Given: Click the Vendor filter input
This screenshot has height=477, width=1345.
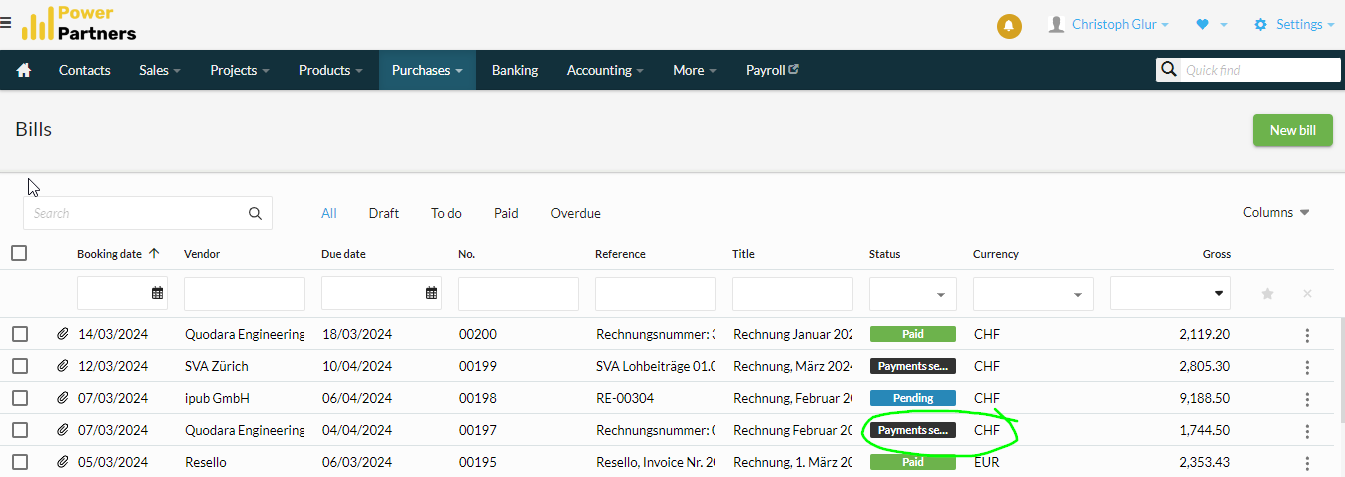Looking at the screenshot, I should pos(244,294).
